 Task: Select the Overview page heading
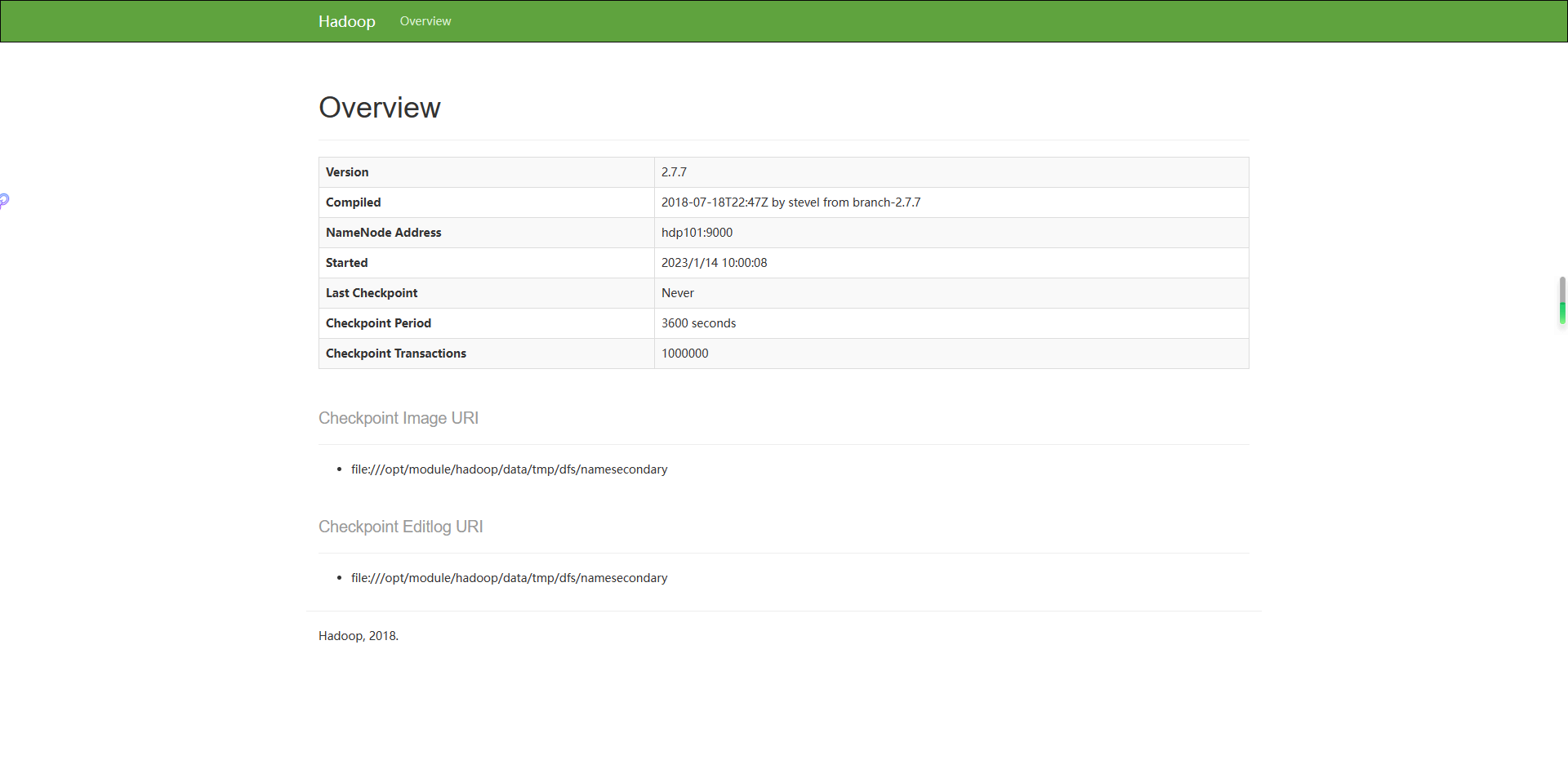[379, 107]
